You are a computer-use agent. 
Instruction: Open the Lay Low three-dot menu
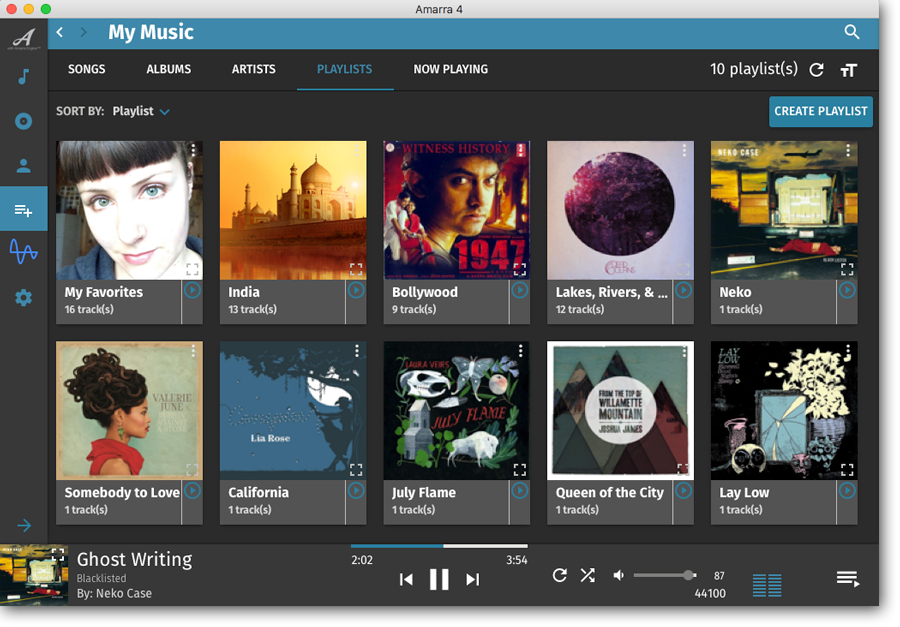tap(848, 350)
